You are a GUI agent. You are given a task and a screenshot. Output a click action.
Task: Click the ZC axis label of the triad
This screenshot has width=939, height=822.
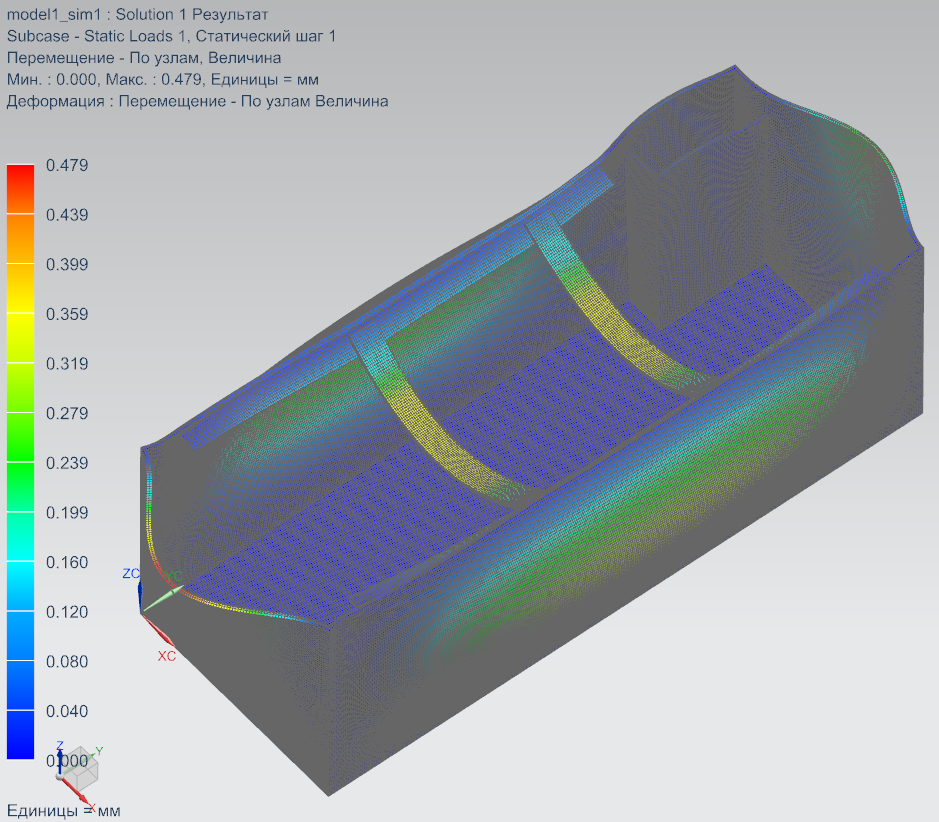point(130,574)
